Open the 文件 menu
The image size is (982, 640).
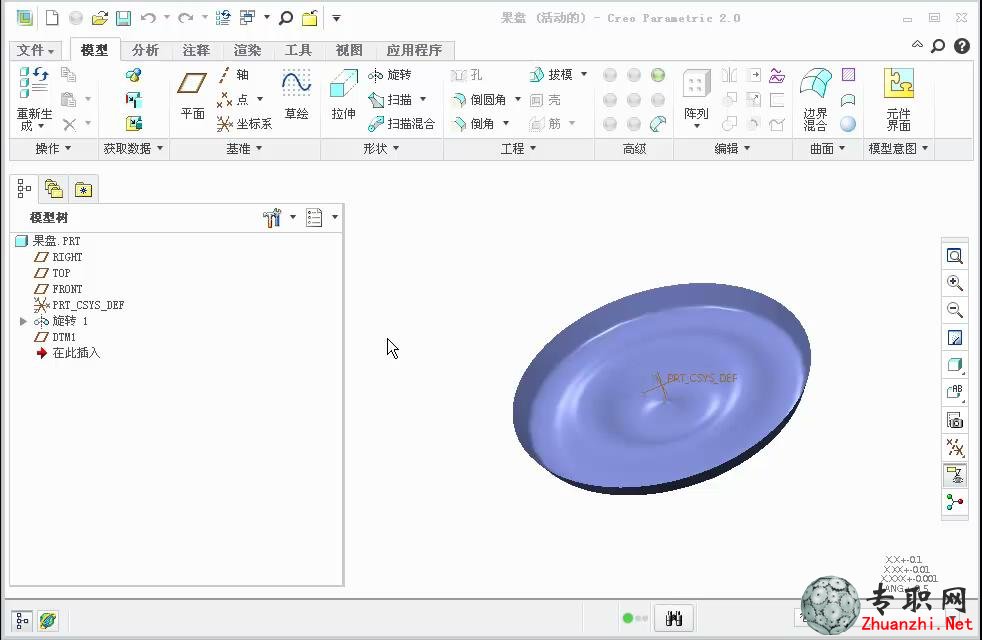(36, 50)
